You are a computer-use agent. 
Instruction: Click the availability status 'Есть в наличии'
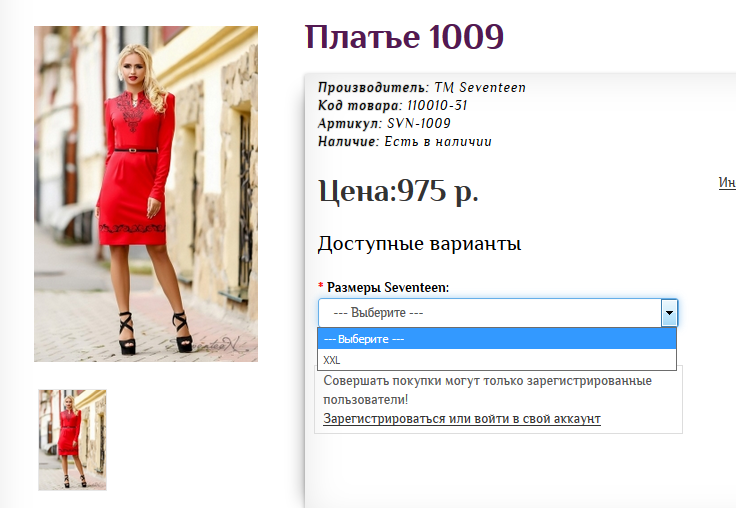(x=437, y=141)
